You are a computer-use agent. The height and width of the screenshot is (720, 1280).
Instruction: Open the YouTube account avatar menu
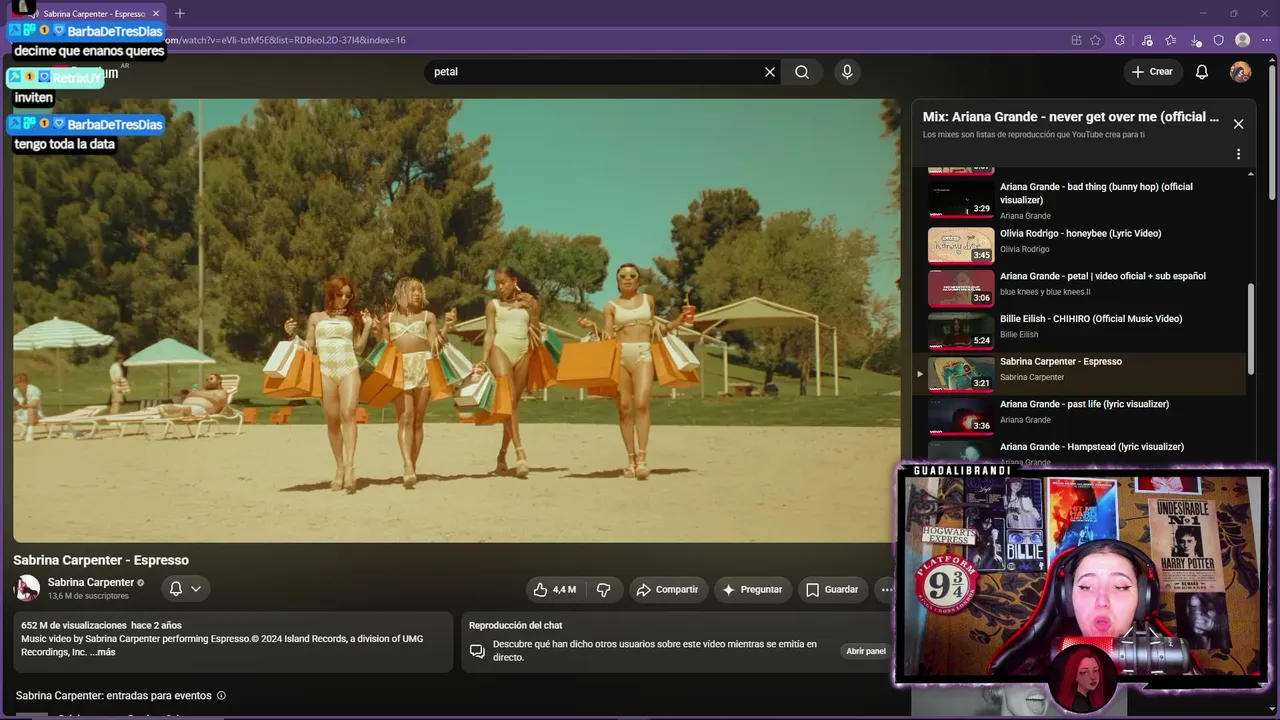[1240, 72]
